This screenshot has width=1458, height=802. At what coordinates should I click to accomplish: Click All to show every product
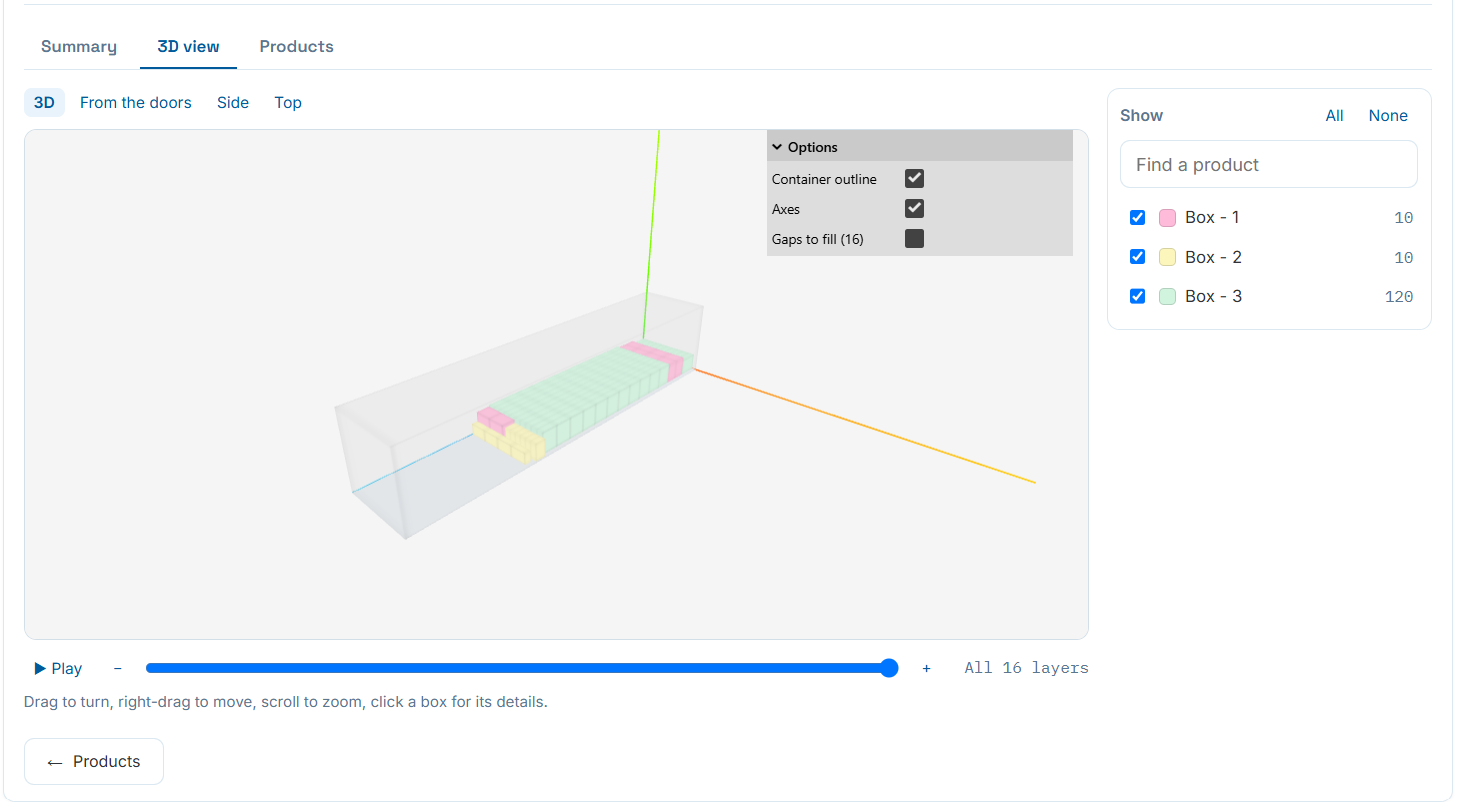(x=1334, y=115)
